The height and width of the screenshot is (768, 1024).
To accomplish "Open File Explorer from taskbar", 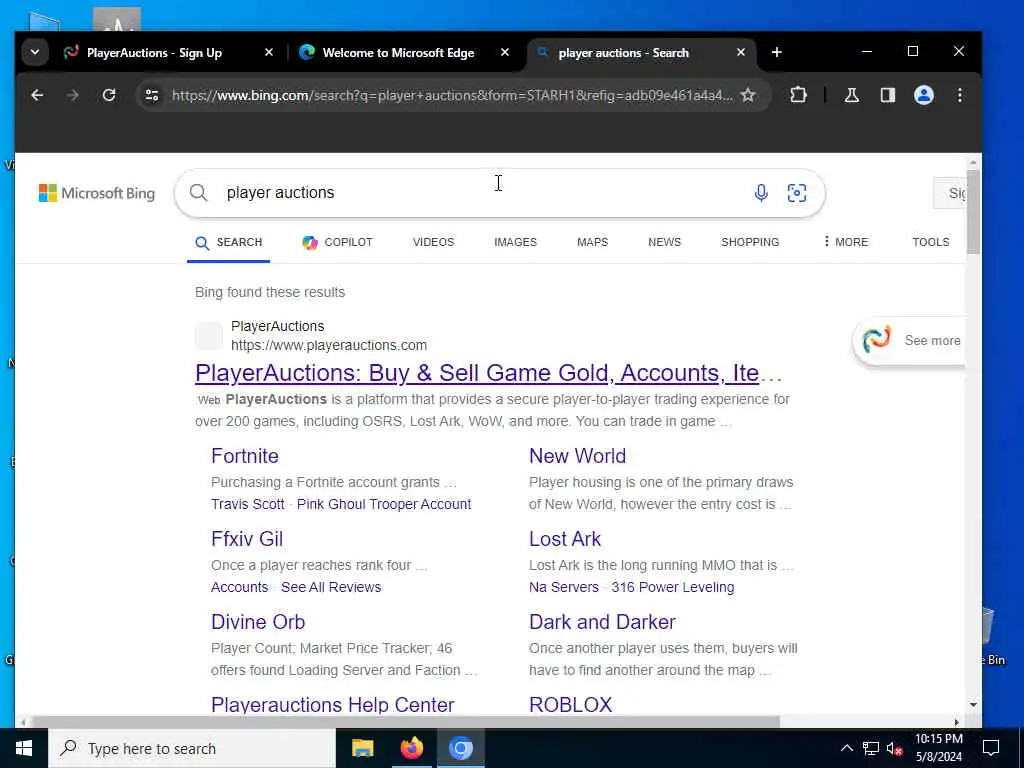I will pos(362,748).
